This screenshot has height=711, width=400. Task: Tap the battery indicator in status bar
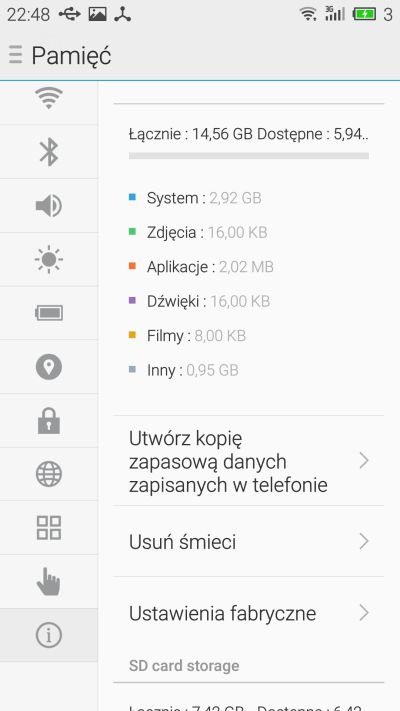point(364,15)
